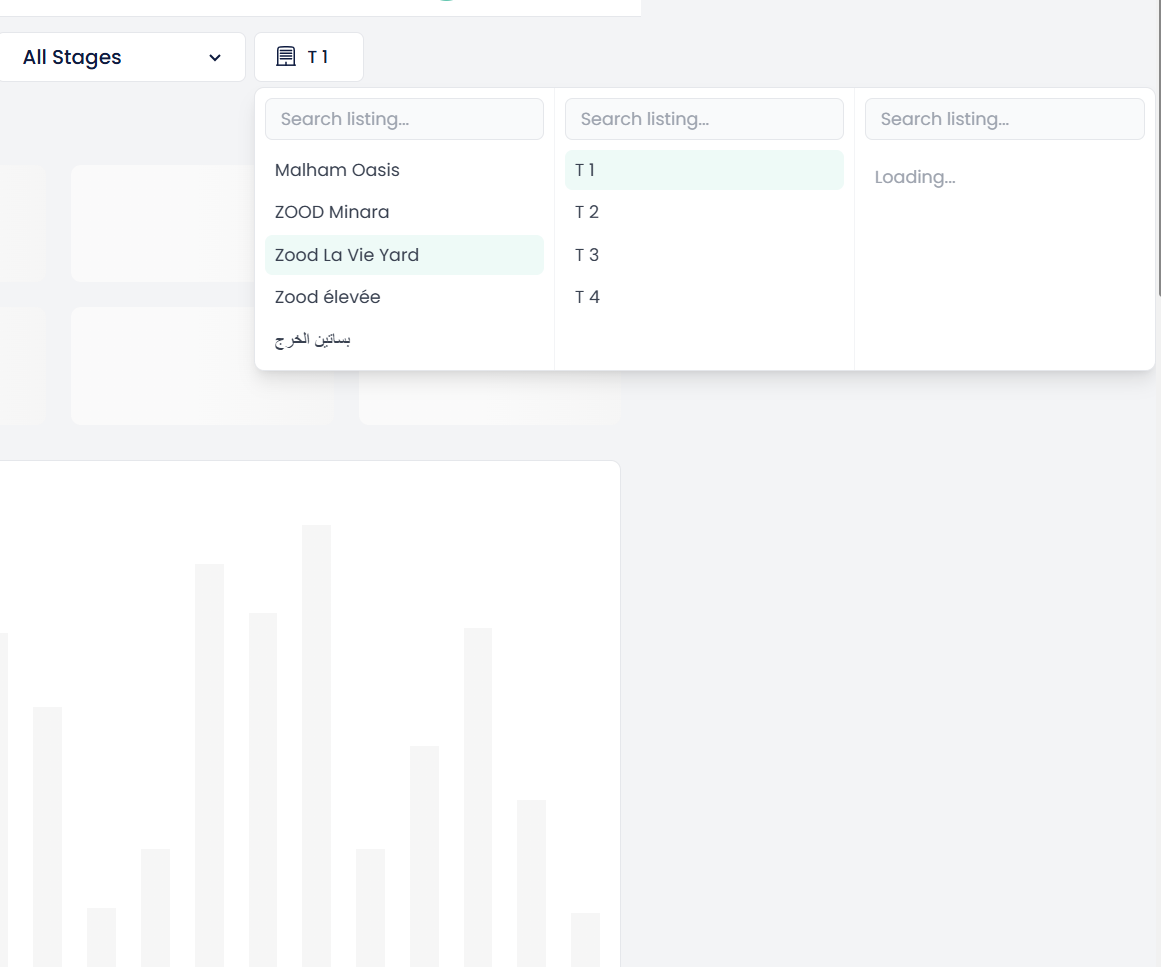Focus the first column Search listing field

(x=404, y=119)
